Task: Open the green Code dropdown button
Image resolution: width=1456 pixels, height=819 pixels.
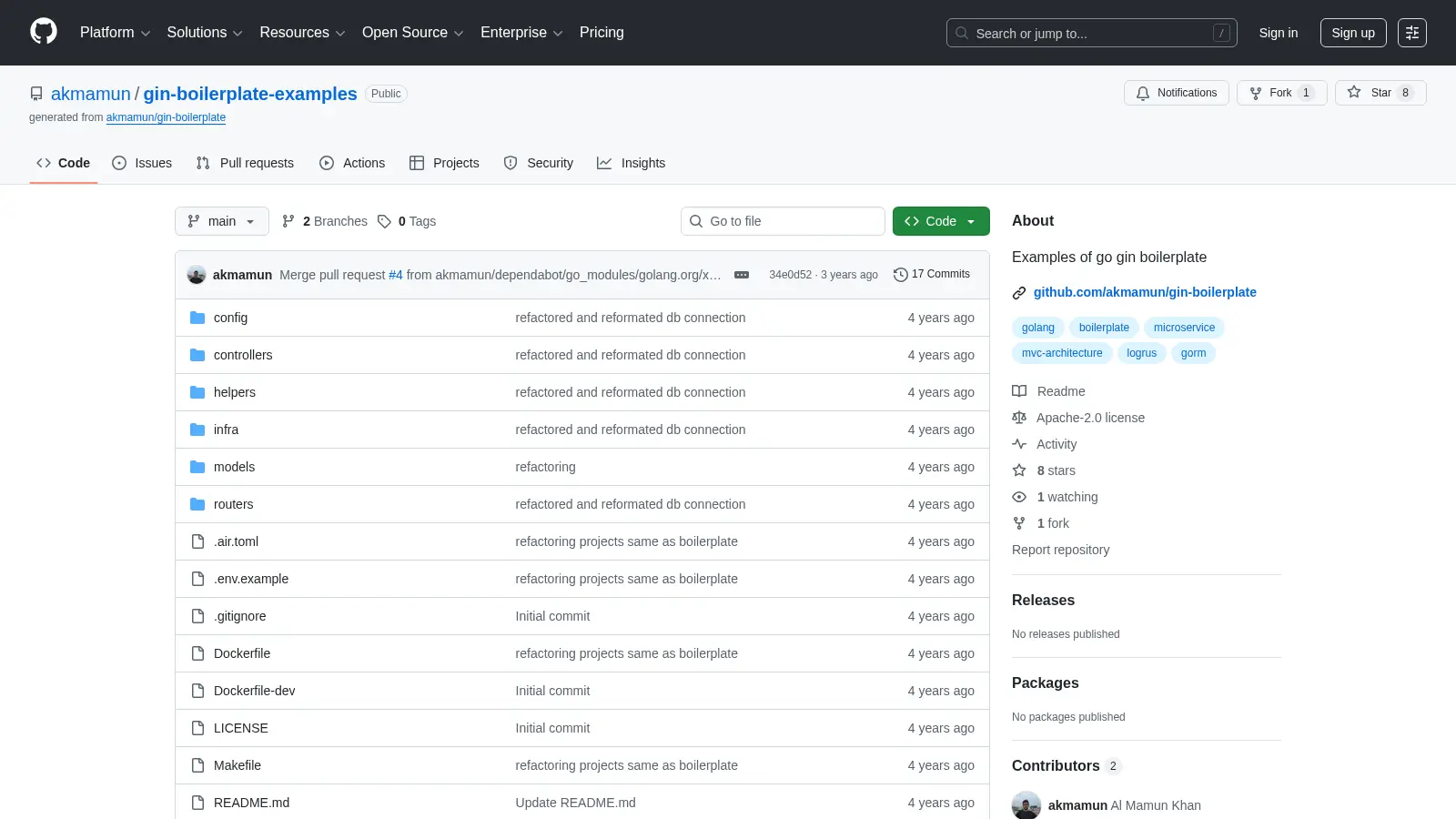Action: 941,221
